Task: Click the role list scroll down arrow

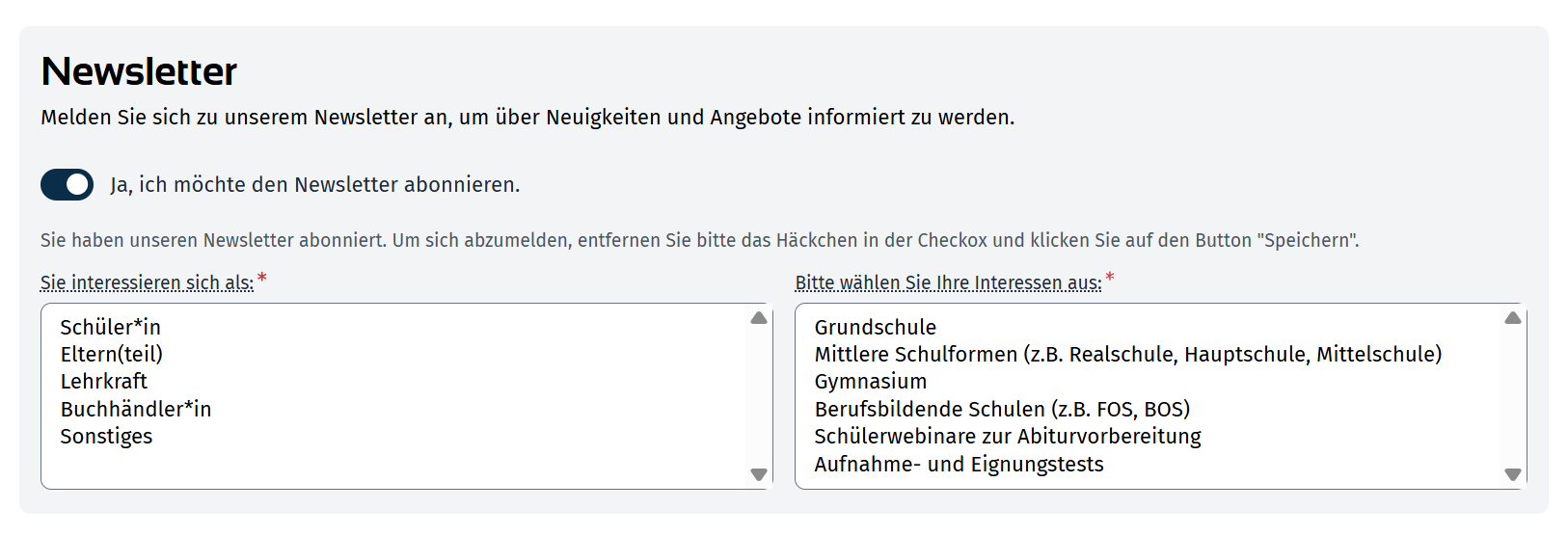Action: (x=759, y=474)
